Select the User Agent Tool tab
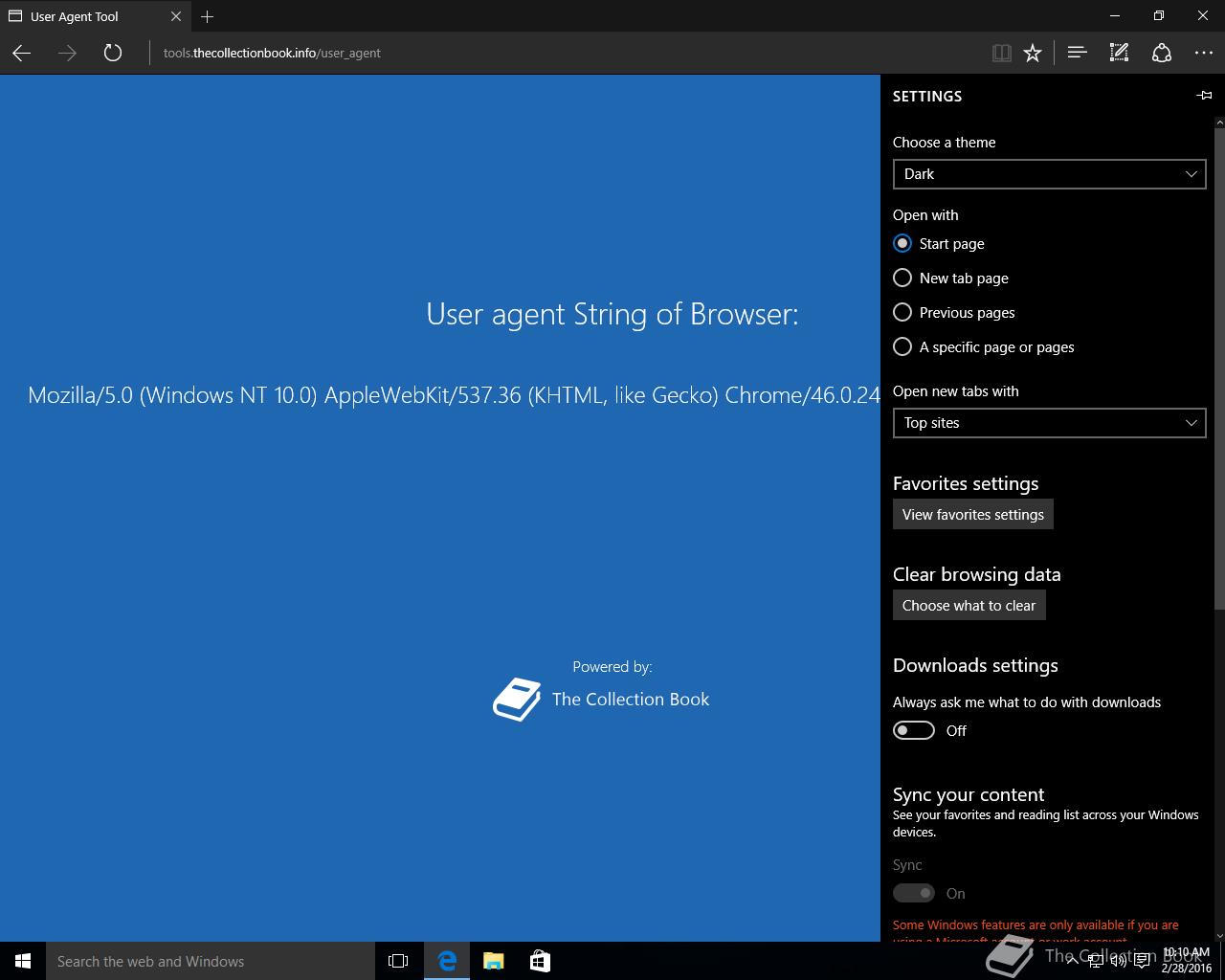 point(95,16)
